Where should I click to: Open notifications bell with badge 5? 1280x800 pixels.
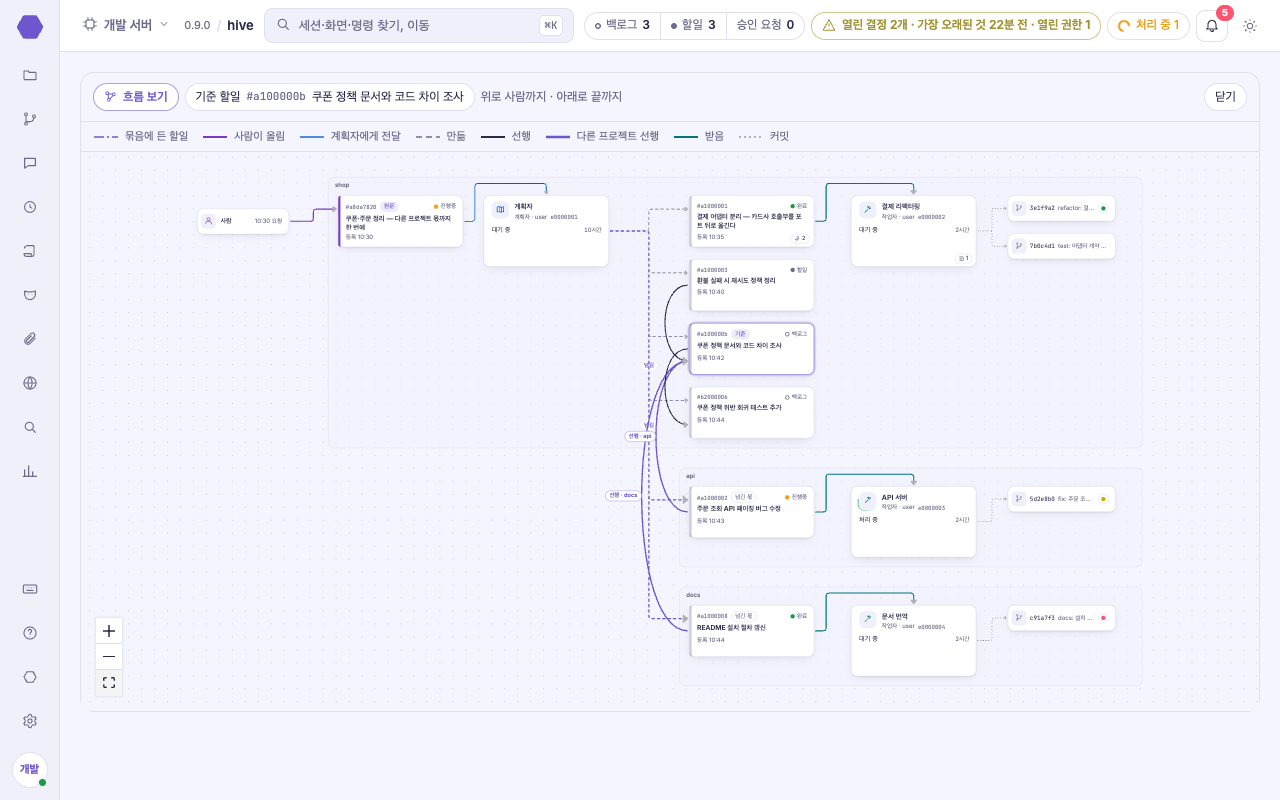1212,25
